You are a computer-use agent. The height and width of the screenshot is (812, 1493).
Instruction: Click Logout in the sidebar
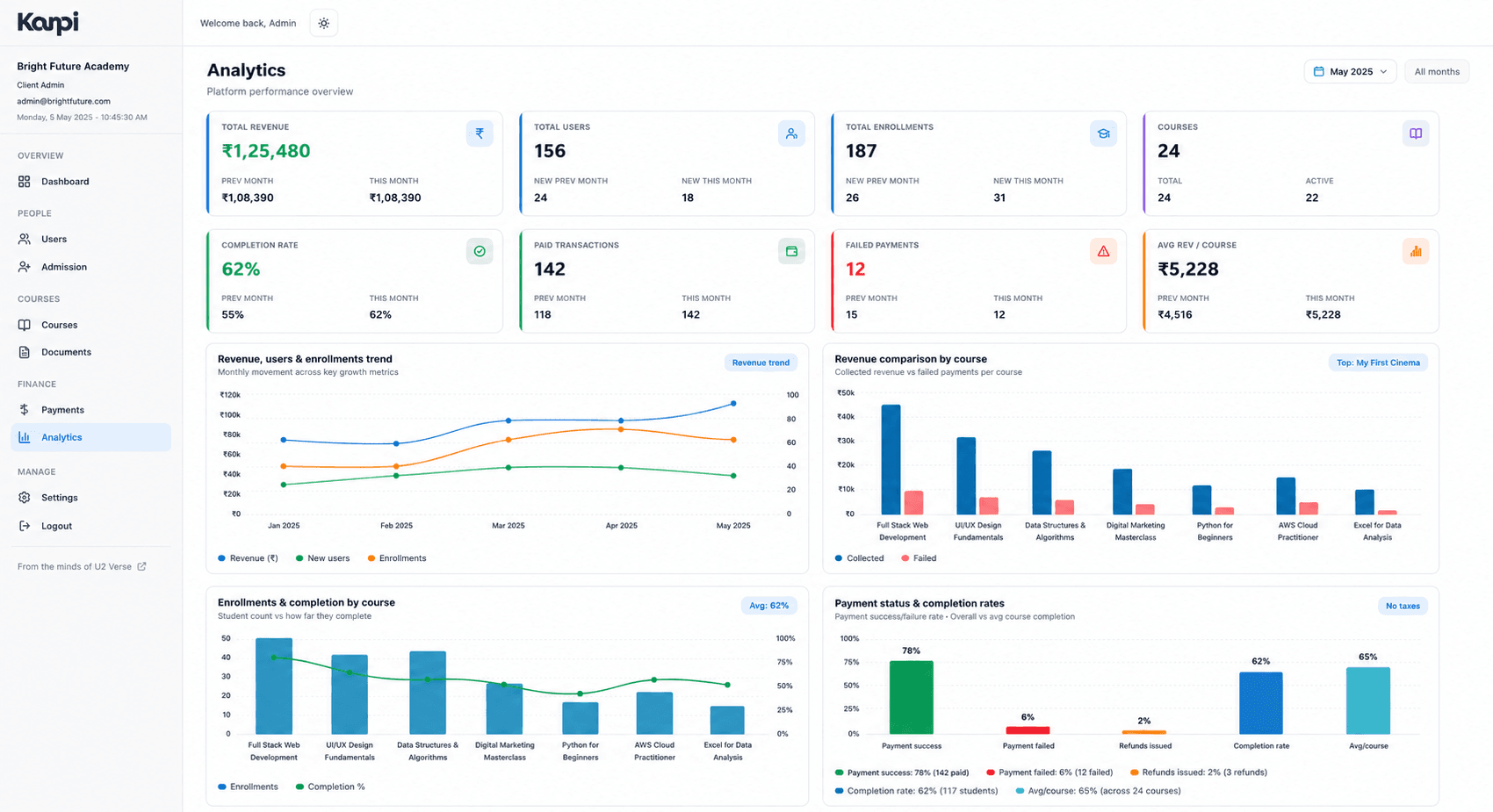point(90,526)
